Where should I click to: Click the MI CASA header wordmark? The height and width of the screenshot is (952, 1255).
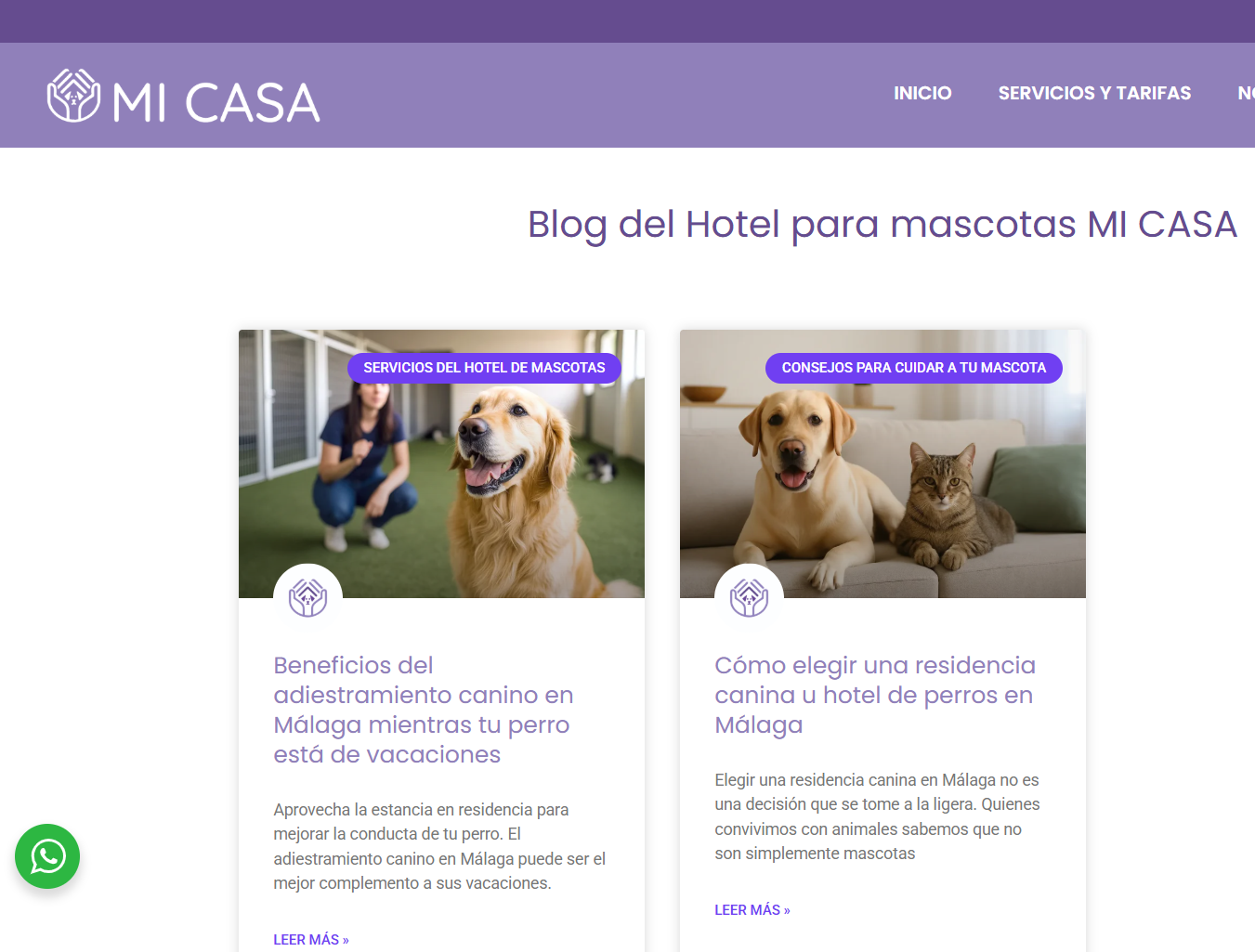pyautogui.click(x=216, y=102)
